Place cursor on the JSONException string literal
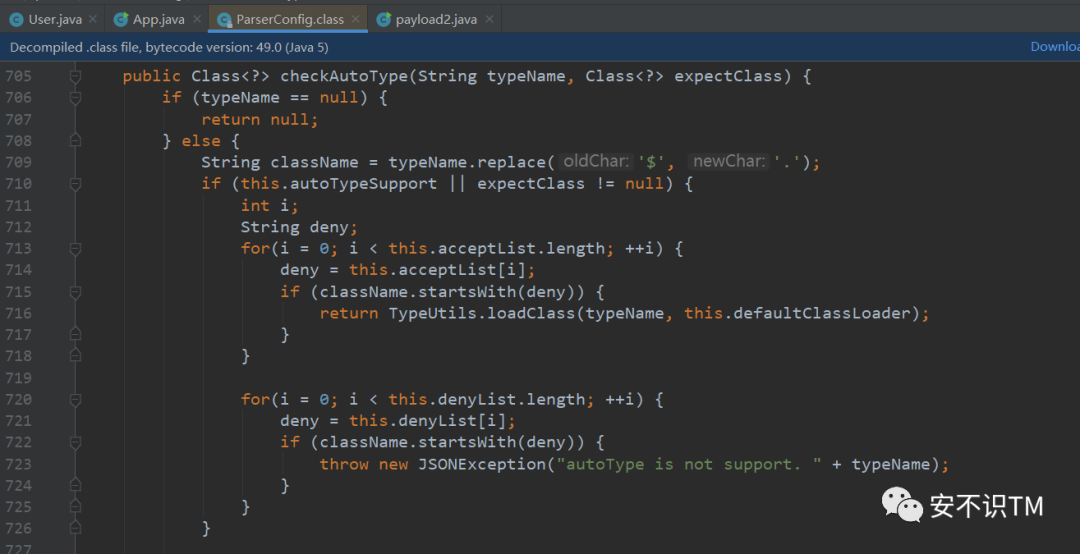1080x554 pixels. [x=680, y=465]
